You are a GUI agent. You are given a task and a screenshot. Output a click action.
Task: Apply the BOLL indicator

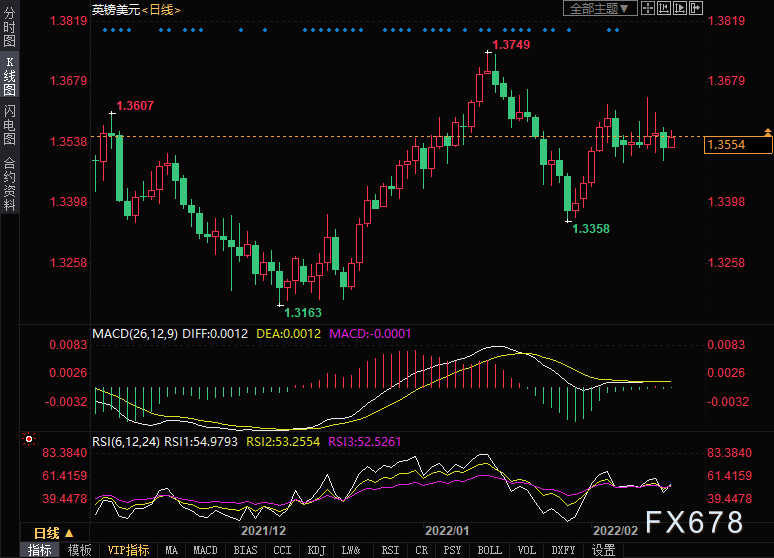(x=489, y=550)
